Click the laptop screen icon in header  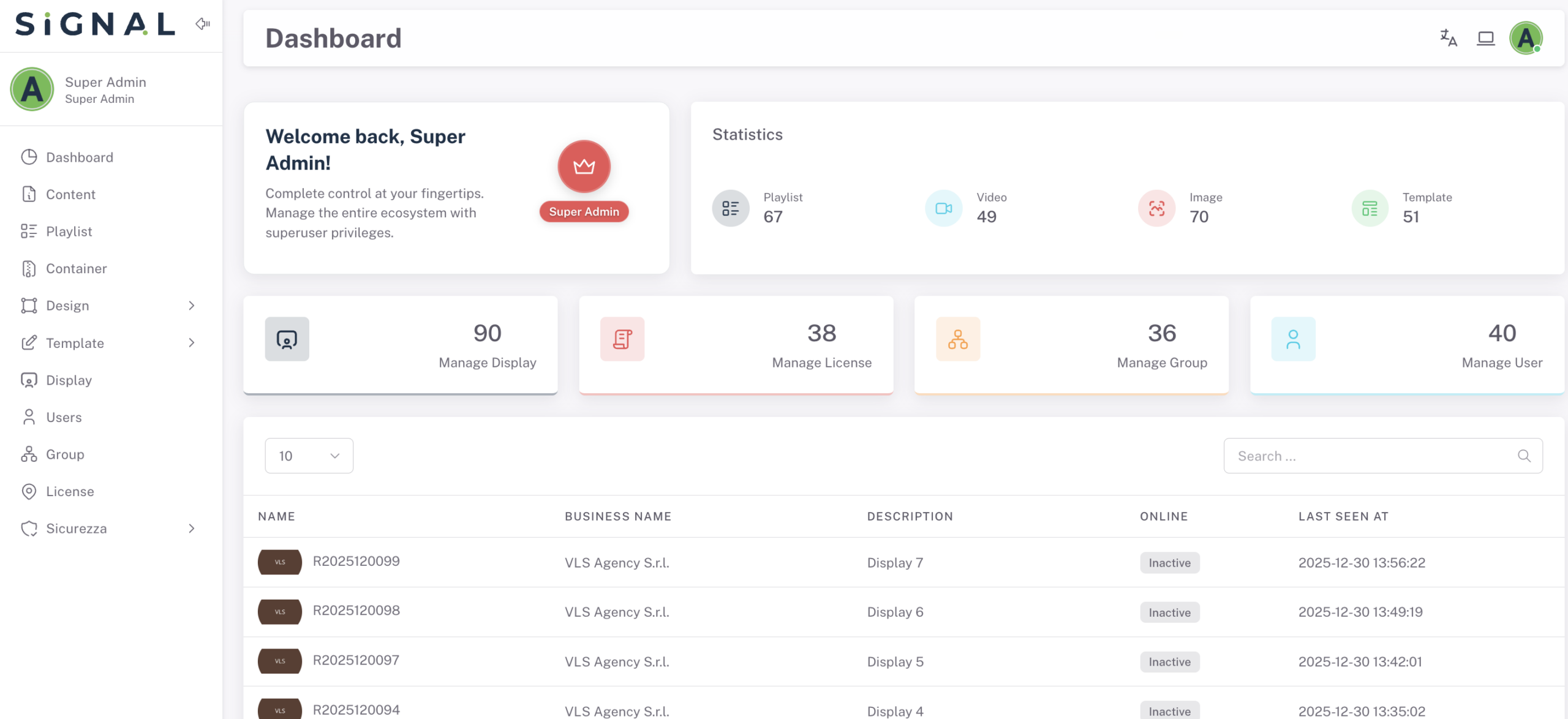point(1485,38)
